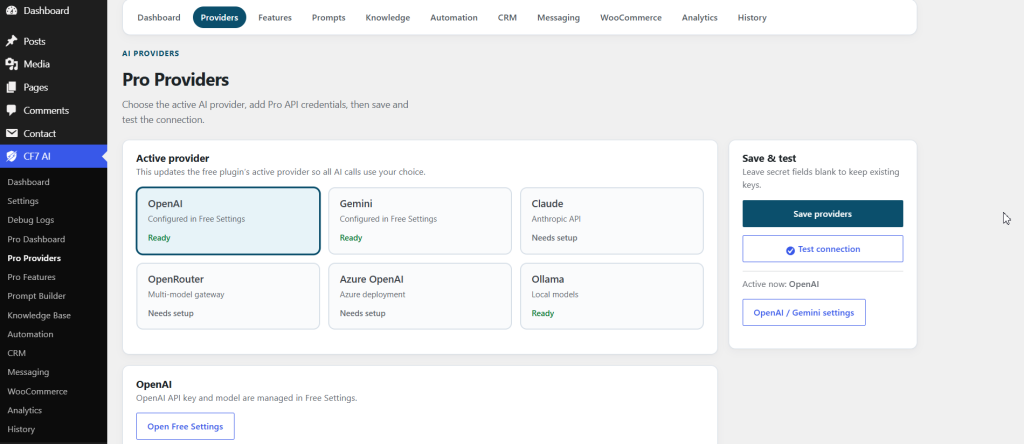
Task: Switch to the Features tab
Action: click(275, 18)
